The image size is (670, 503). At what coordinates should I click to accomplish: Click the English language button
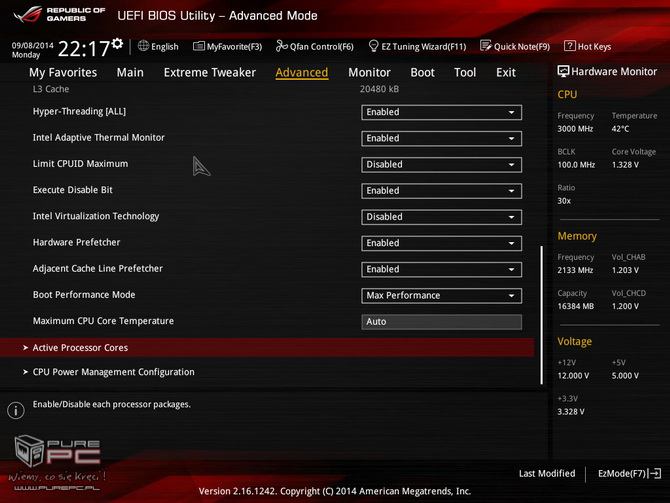coord(158,46)
